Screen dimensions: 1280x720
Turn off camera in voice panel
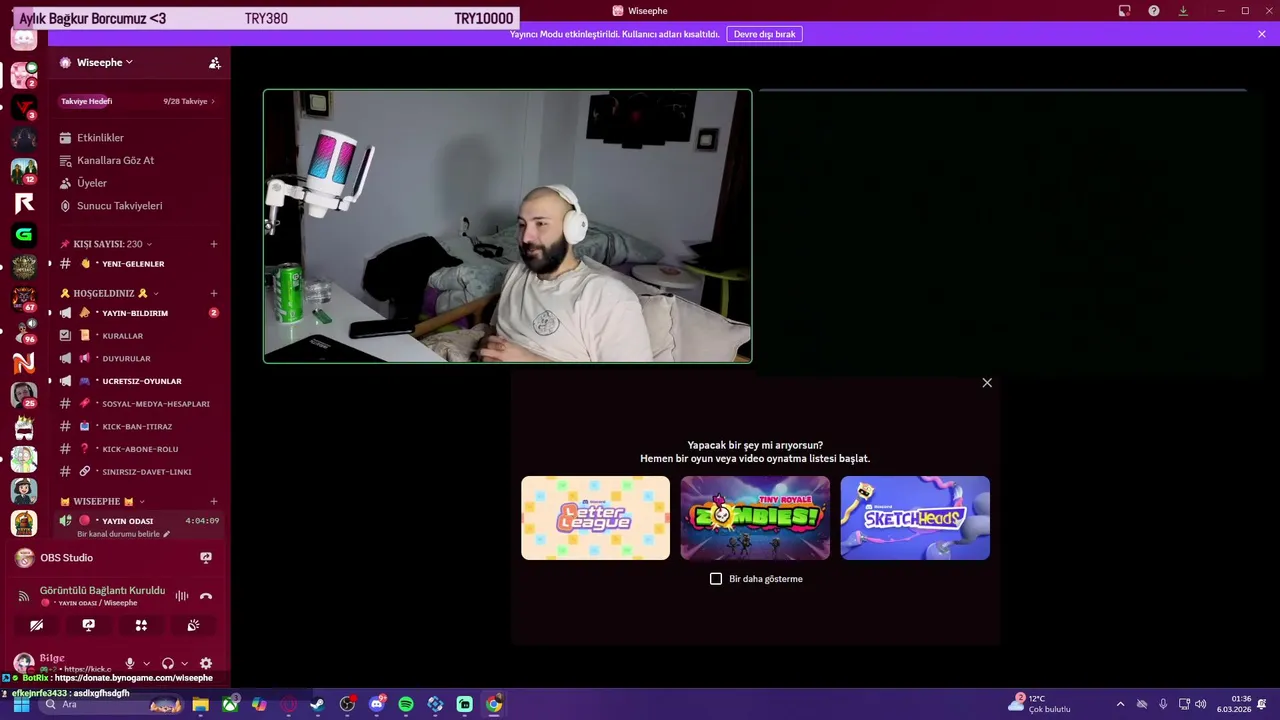pyautogui.click(x=36, y=625)
